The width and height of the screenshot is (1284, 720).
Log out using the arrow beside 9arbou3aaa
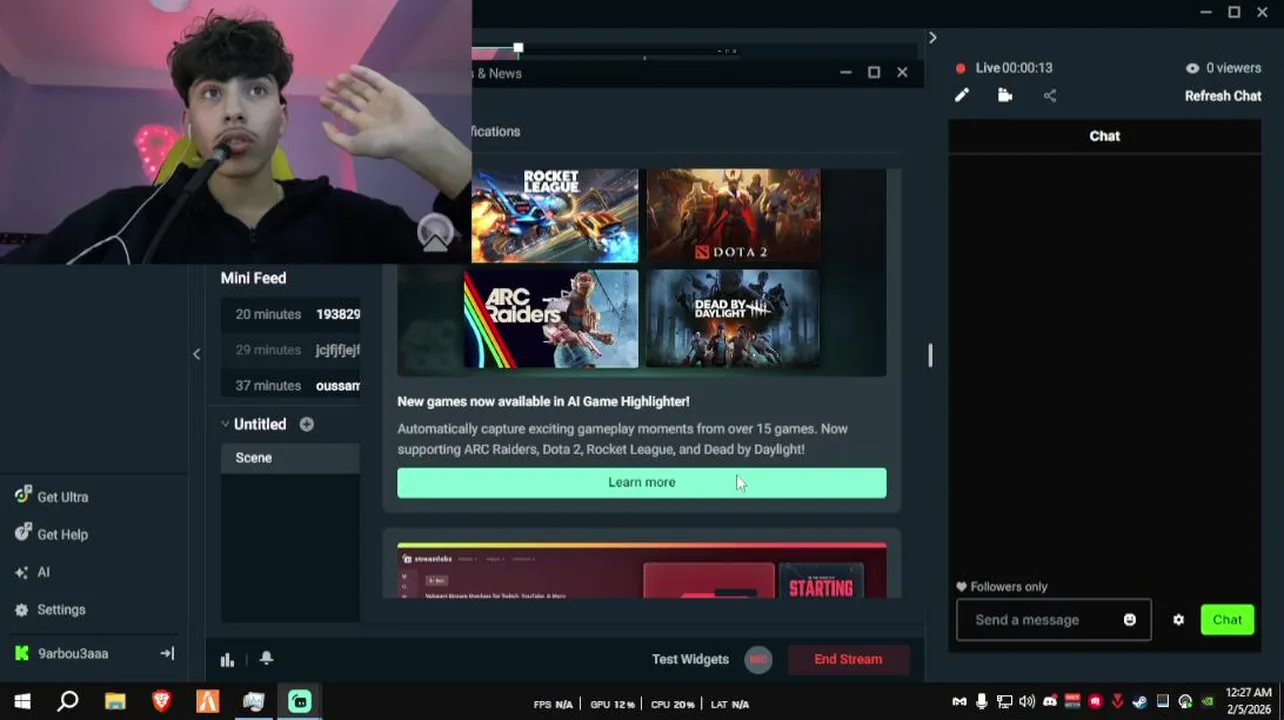[167, 653]
